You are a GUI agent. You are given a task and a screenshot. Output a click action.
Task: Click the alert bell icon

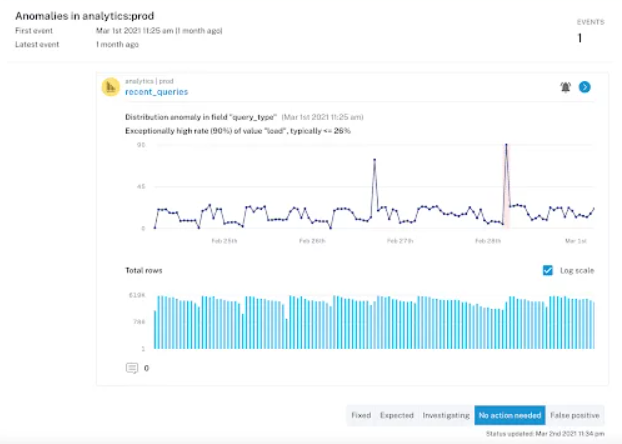tap(566, 87)
